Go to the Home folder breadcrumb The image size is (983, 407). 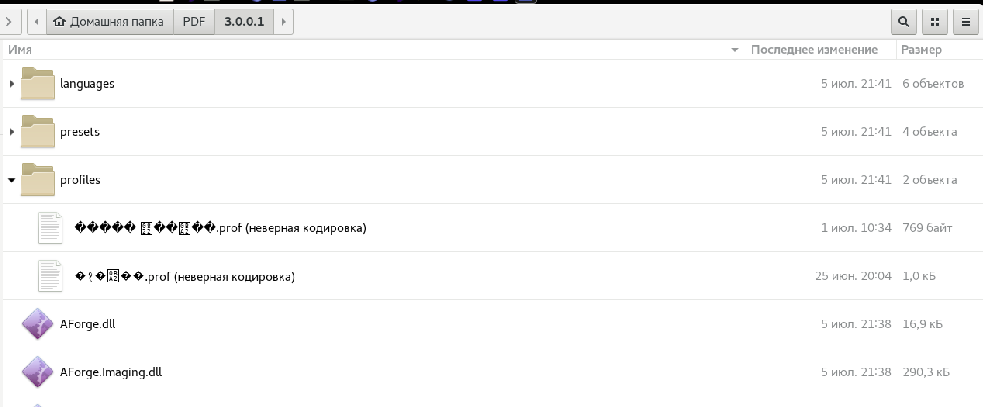[109, 21]
